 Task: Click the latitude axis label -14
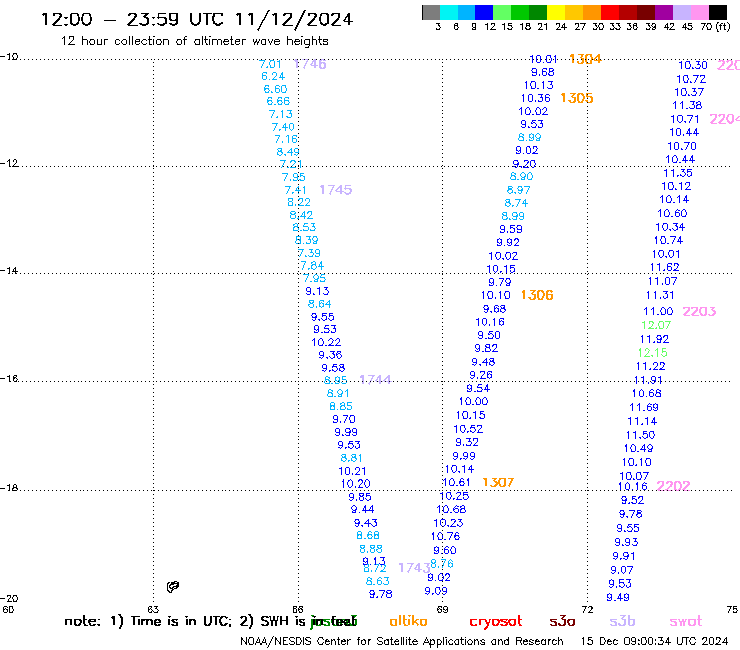(9, 270)
